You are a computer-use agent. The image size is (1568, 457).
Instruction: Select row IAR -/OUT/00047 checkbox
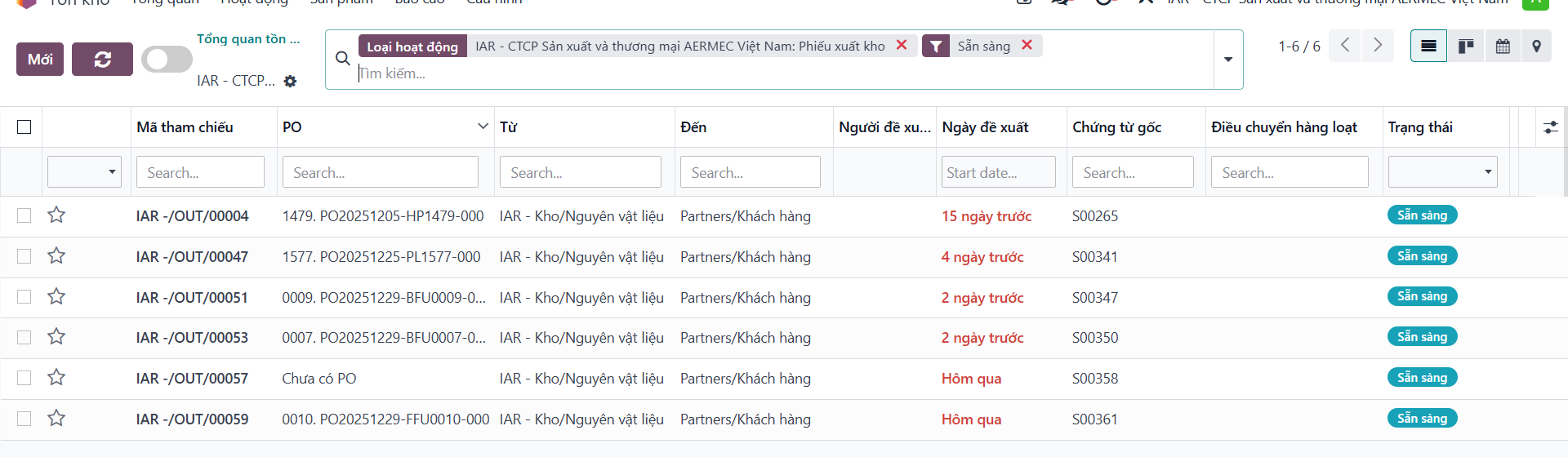24,256
